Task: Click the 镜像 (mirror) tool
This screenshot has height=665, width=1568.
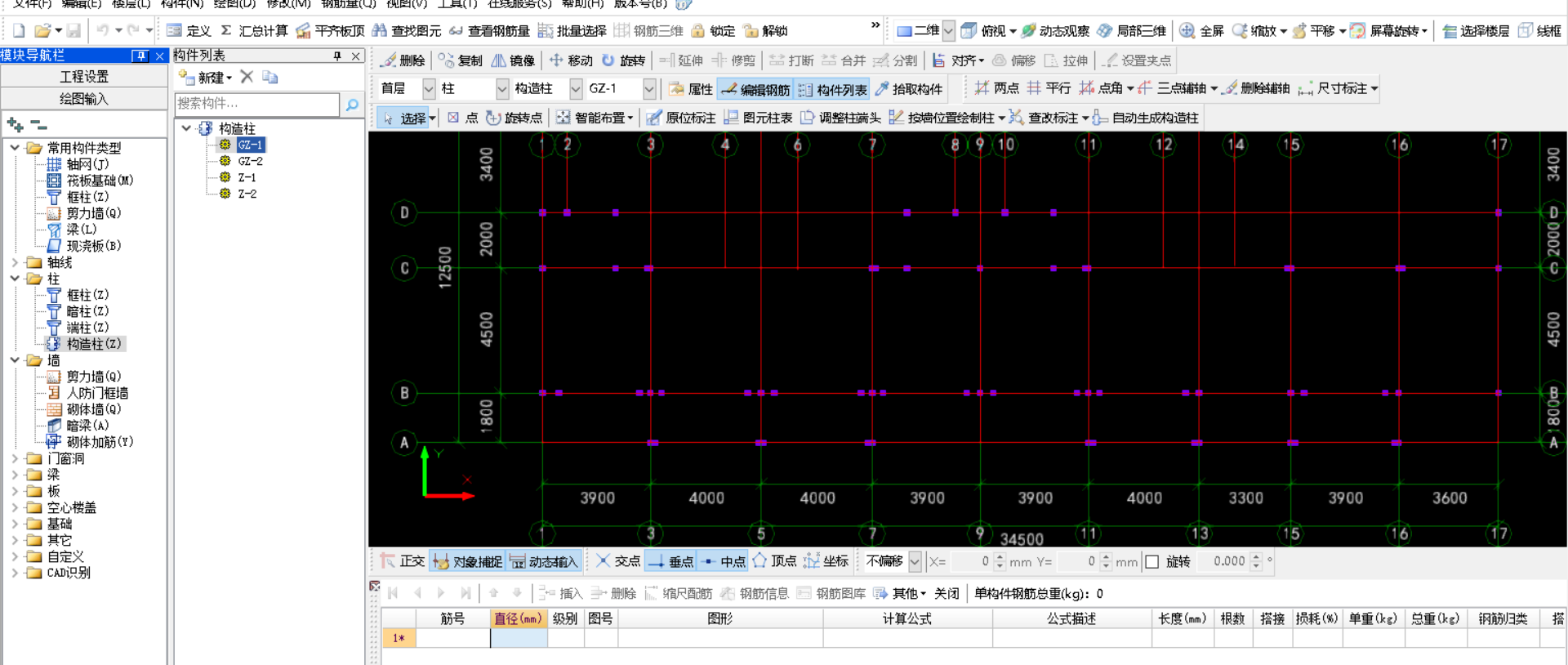Action: pyautogui.click(x=513, y=60)
